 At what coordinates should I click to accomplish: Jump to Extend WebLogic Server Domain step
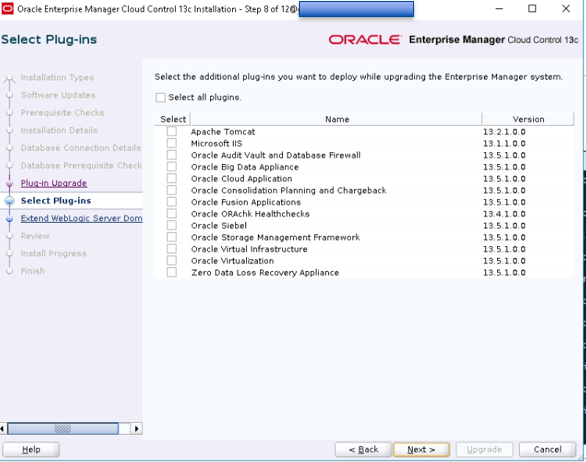tap(81, 218)
